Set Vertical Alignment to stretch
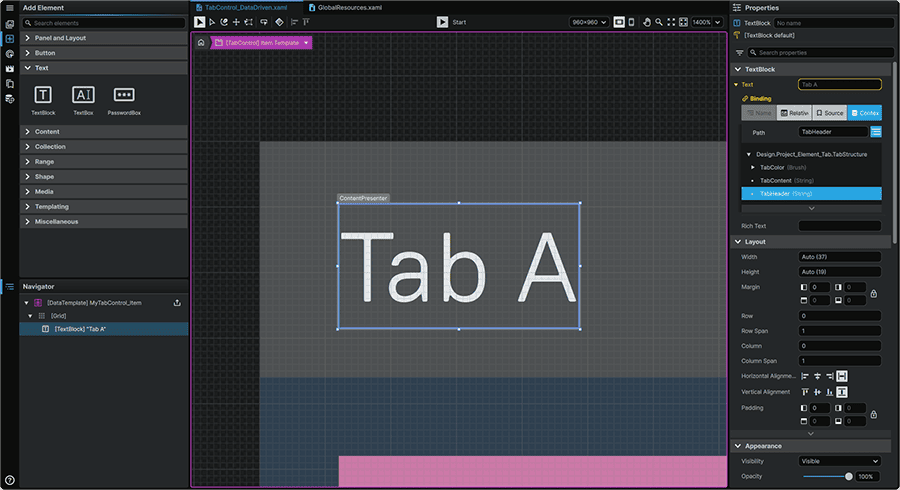 click(841, 392)
